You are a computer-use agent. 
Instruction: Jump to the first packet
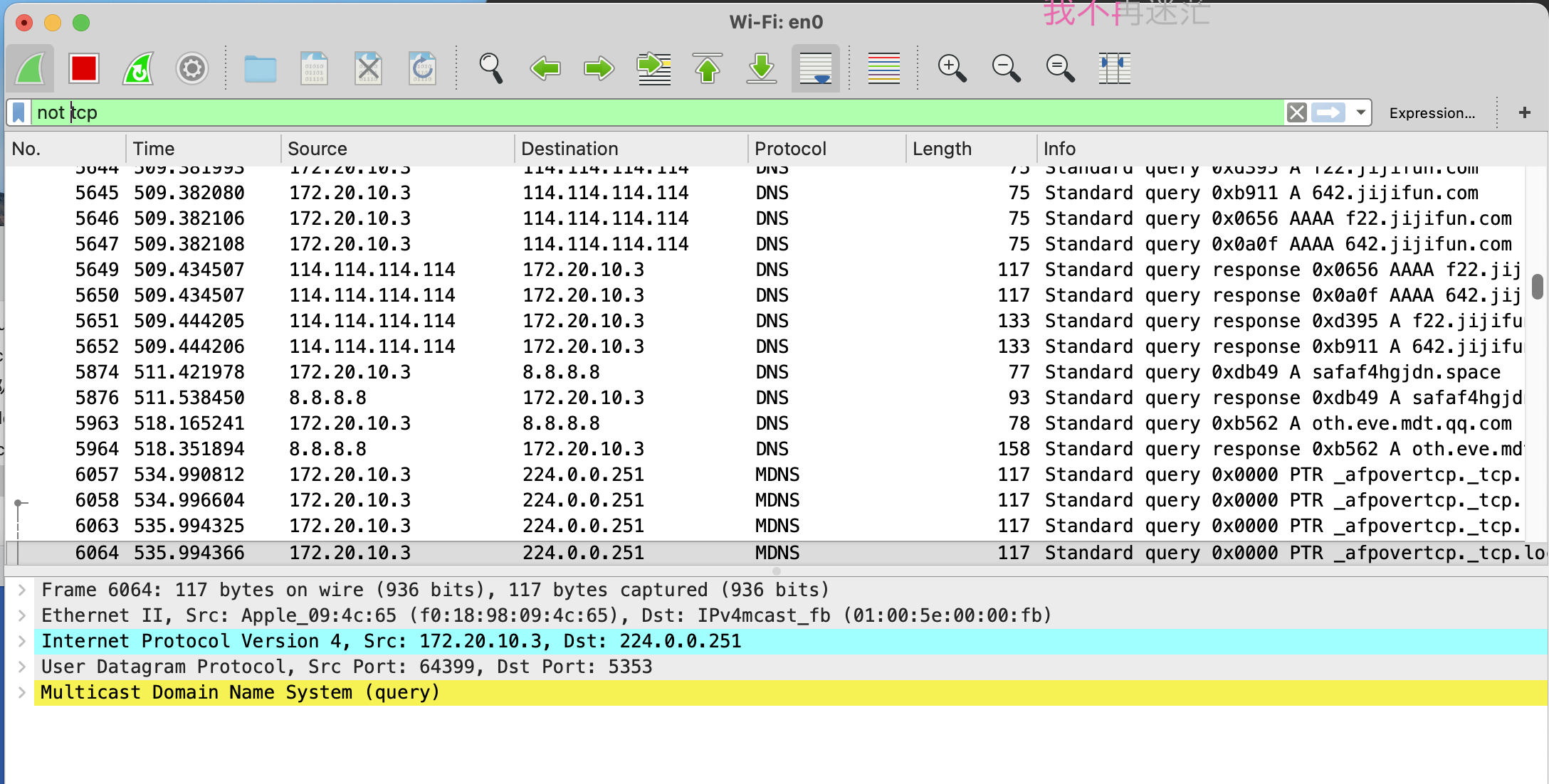pos(708,69)
